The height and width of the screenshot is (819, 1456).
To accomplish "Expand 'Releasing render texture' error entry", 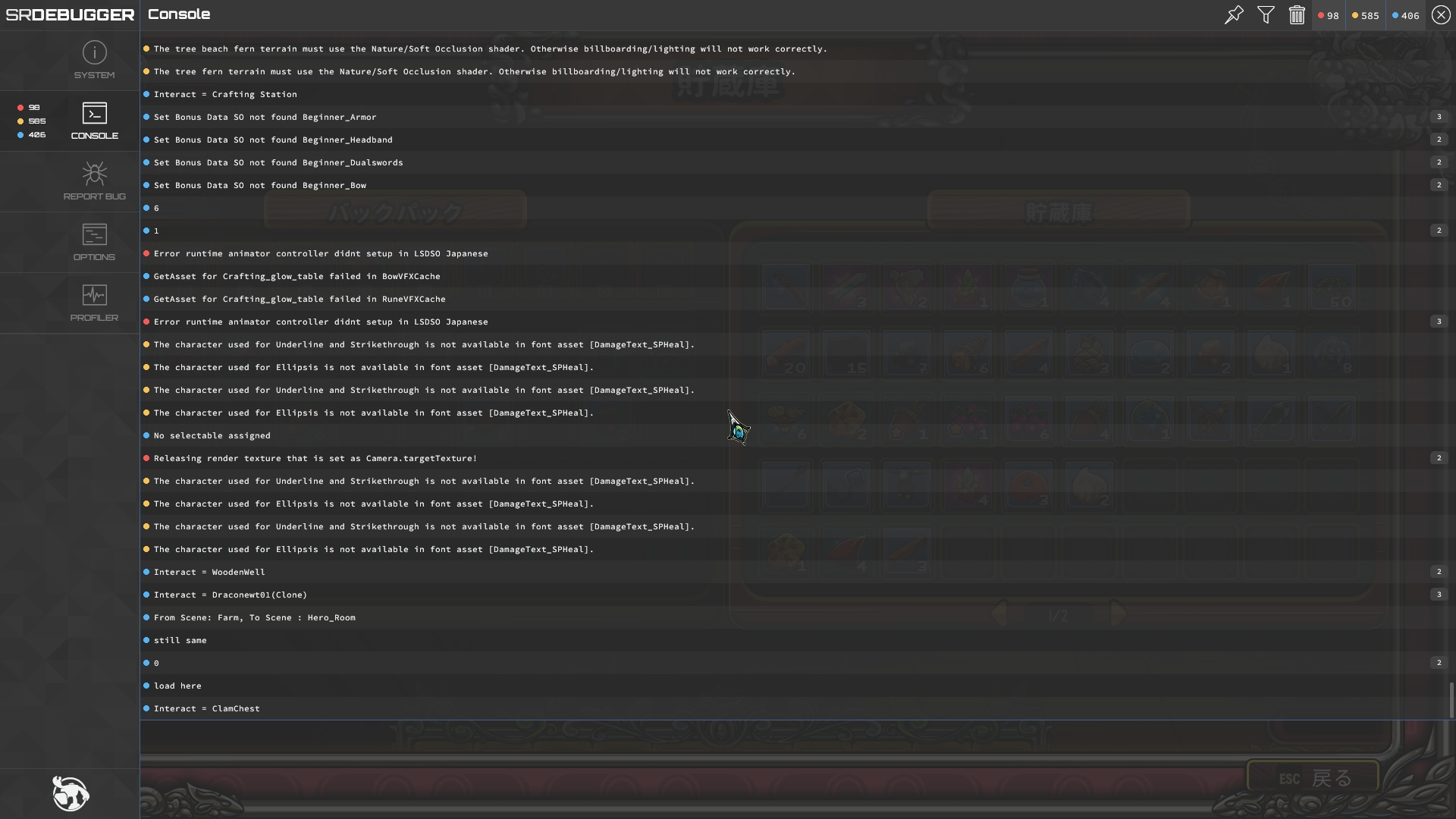I will click(315, 458).
